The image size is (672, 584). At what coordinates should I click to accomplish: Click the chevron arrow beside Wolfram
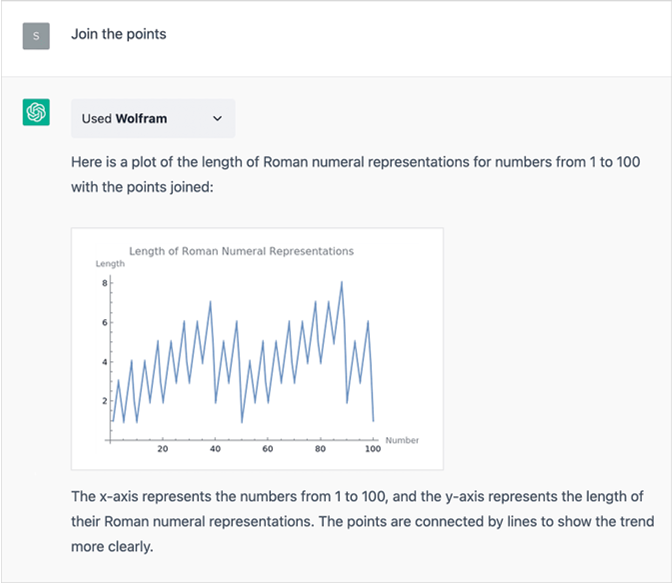click(x=218, y=118)
